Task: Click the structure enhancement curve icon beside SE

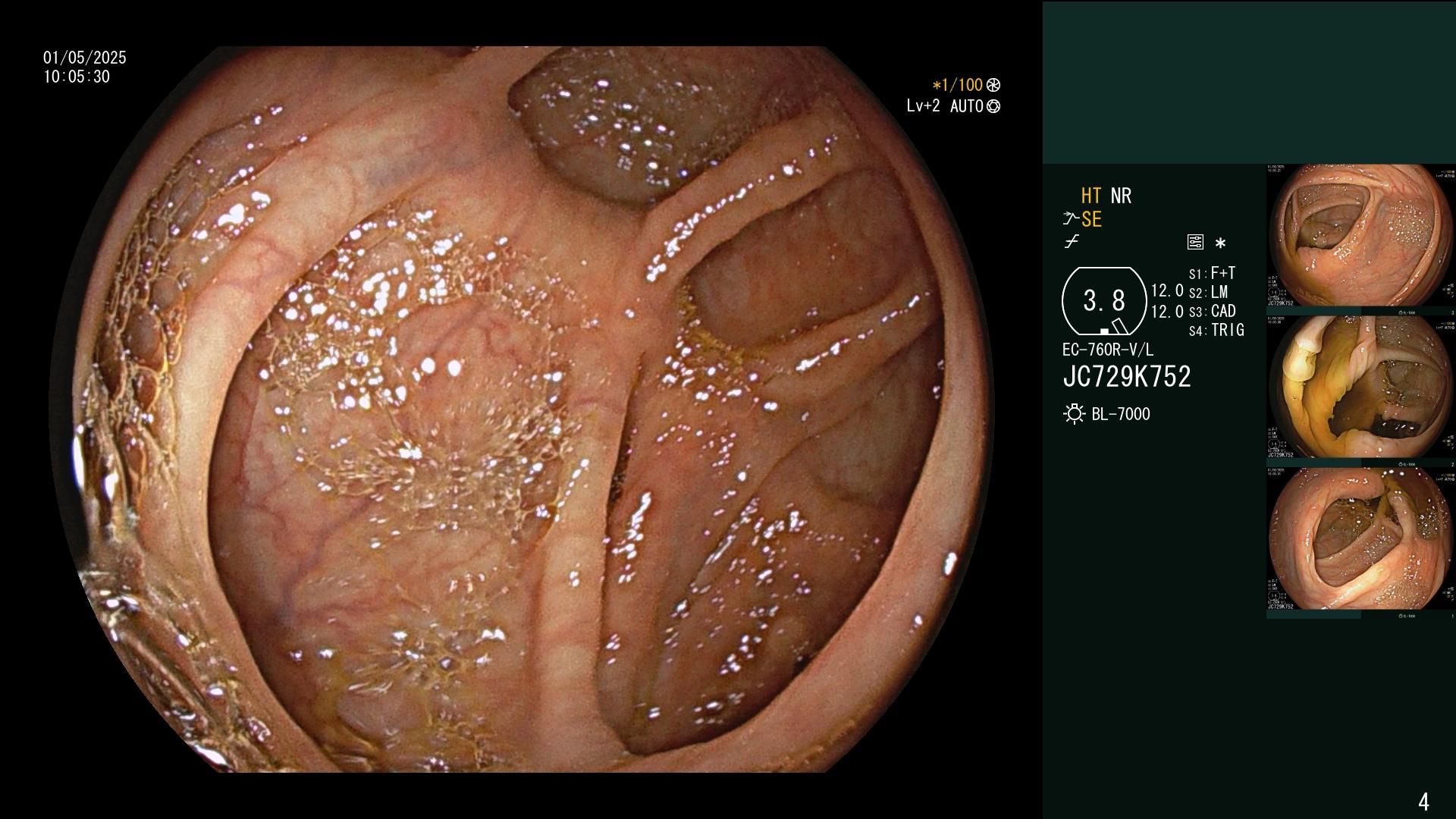Action: point(1071,219)
